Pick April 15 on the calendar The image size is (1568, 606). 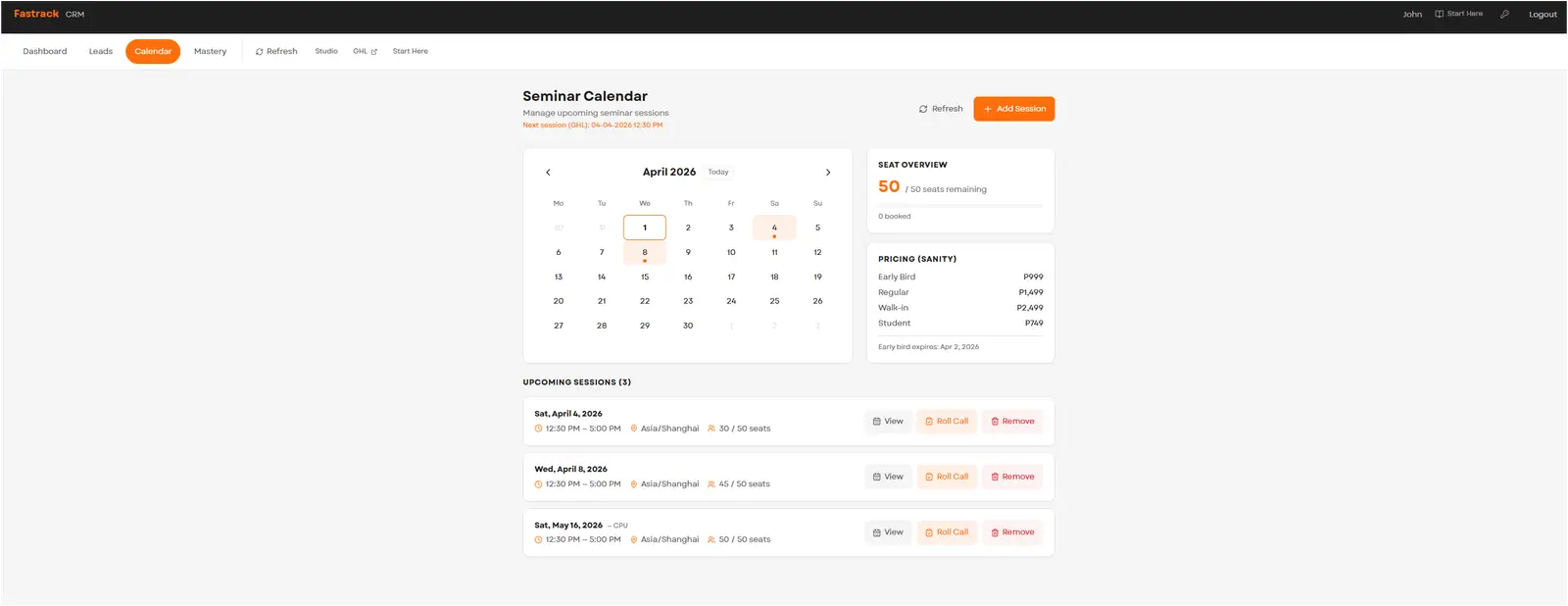click(645, 277)
